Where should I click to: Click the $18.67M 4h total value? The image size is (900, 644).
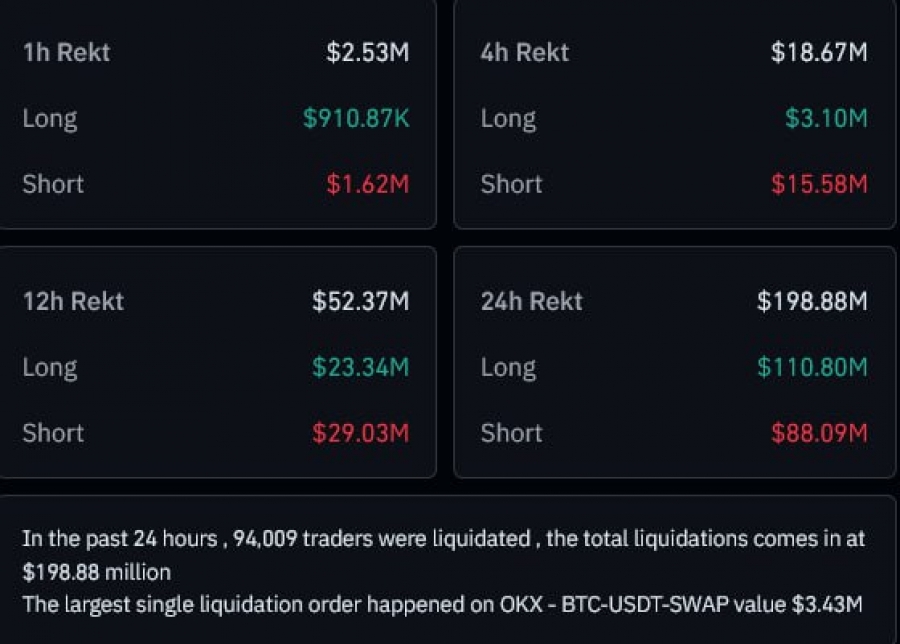[x=819, y=52]
